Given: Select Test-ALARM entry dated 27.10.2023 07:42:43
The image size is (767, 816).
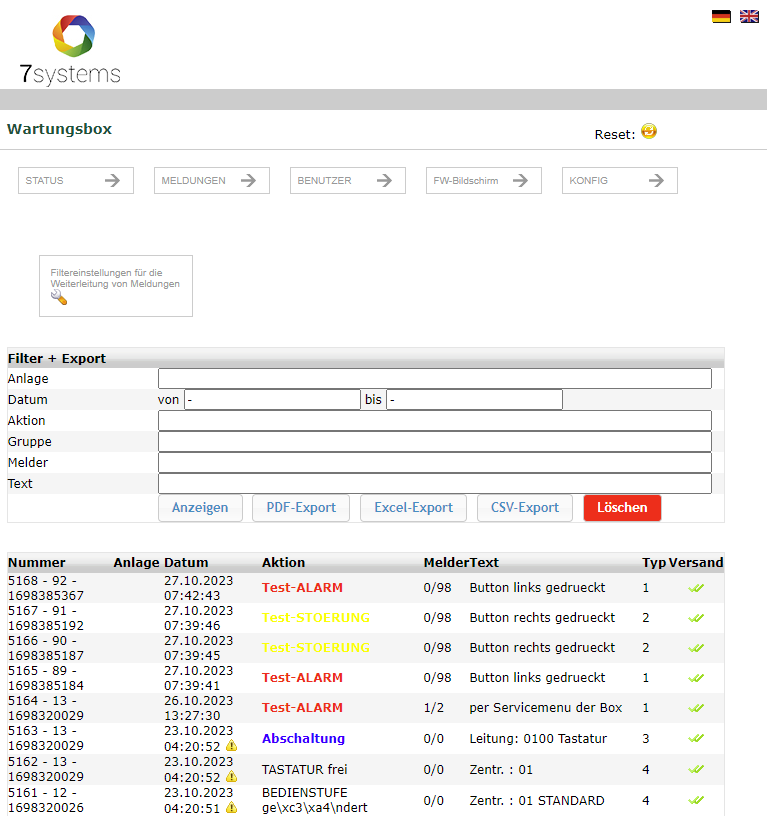Looking at the screenshot, I should (x=302, y=588).
